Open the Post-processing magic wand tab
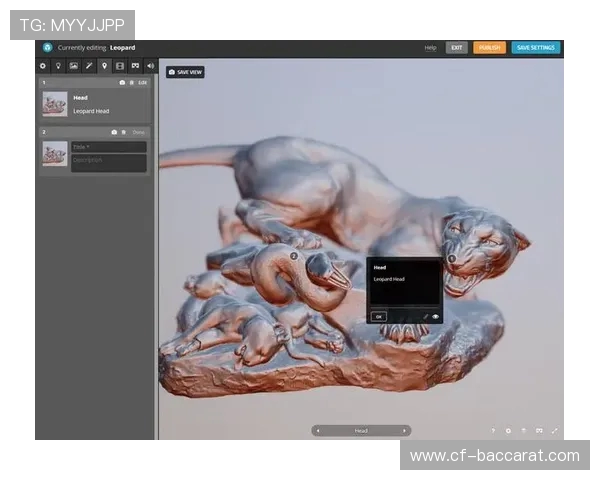 pyautogui.click(x=89, y=66)
